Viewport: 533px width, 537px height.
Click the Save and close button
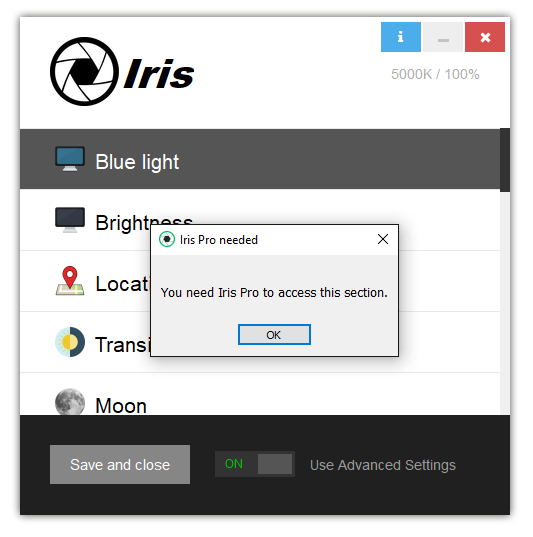pyautogui.click(x=120, y=464)
